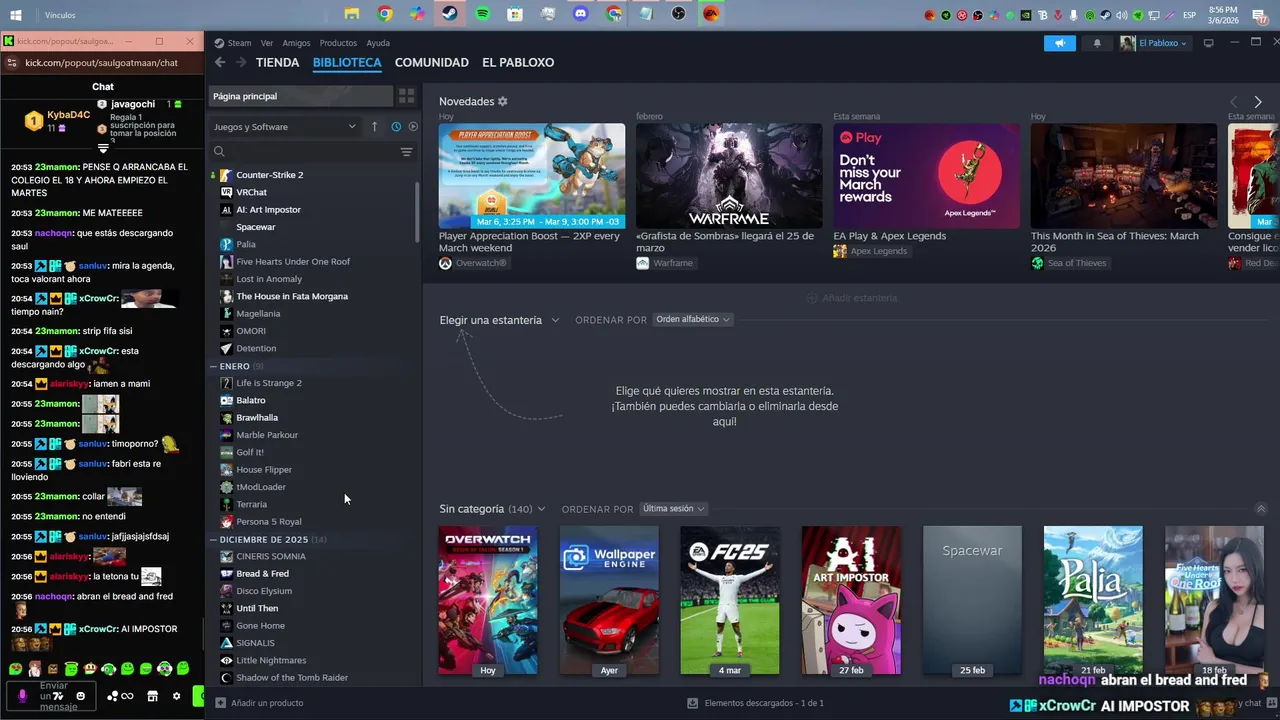Select Palia game cover
Viewport: 1280px width, 720px height.
coord(1093,600)
